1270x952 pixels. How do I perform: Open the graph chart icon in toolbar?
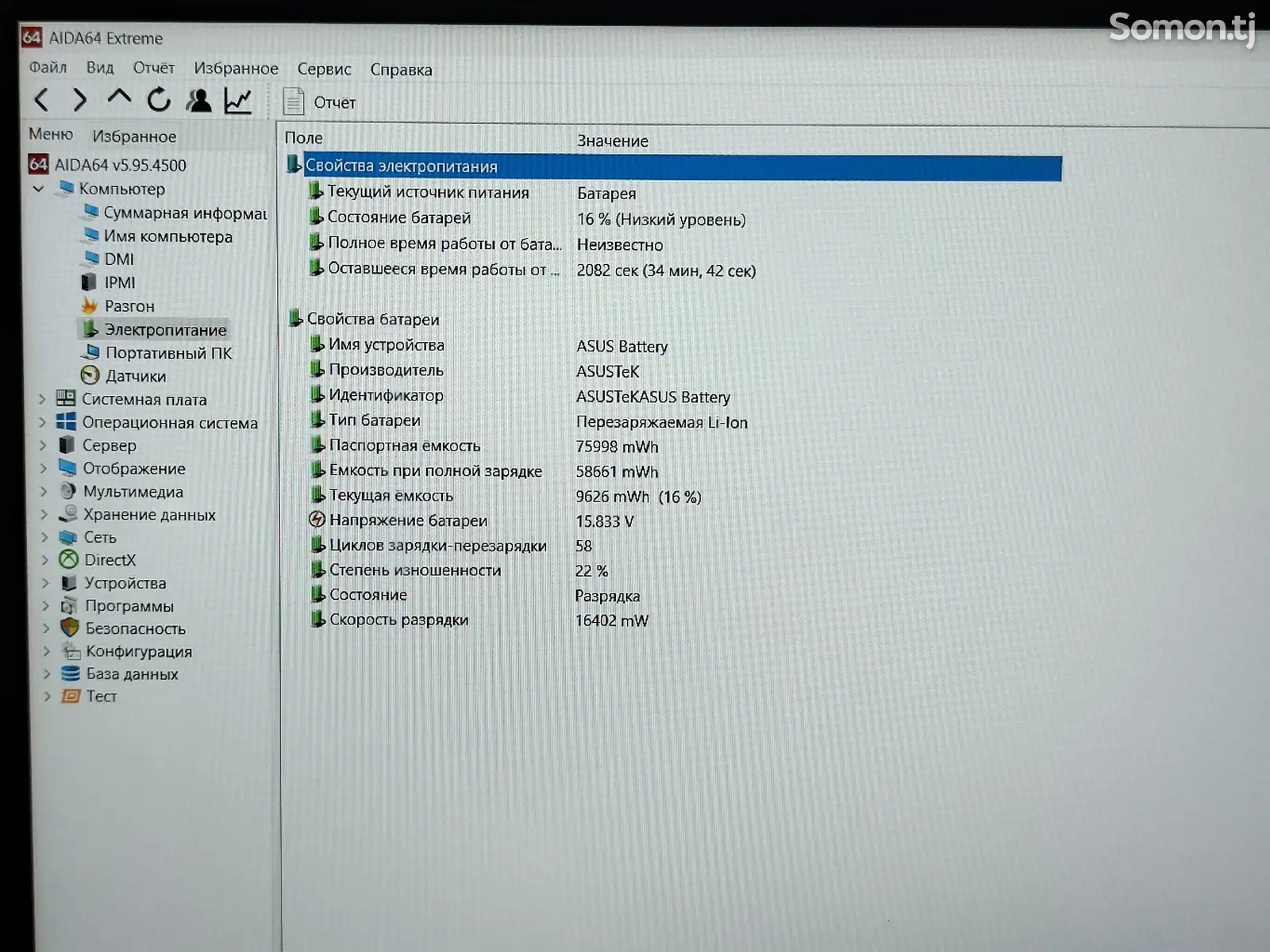238,101
